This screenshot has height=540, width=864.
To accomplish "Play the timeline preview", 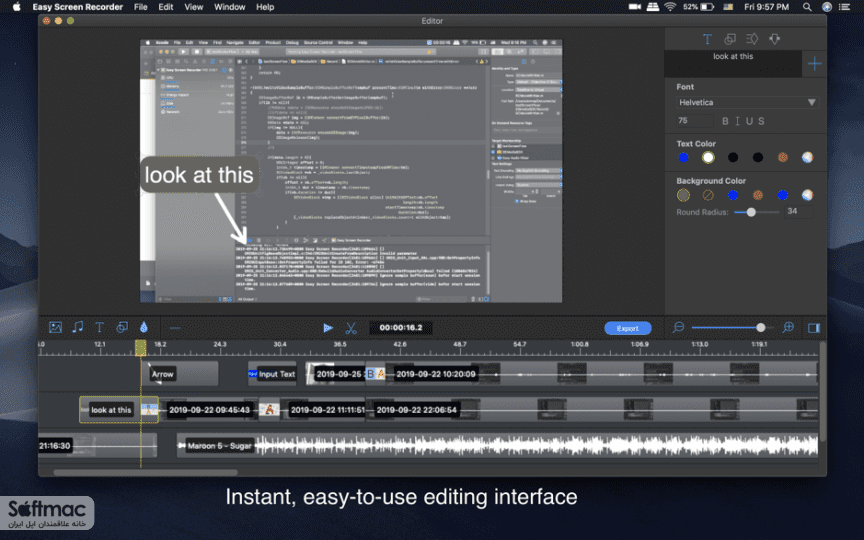I will pyautogui.click(x=328, y=328).
